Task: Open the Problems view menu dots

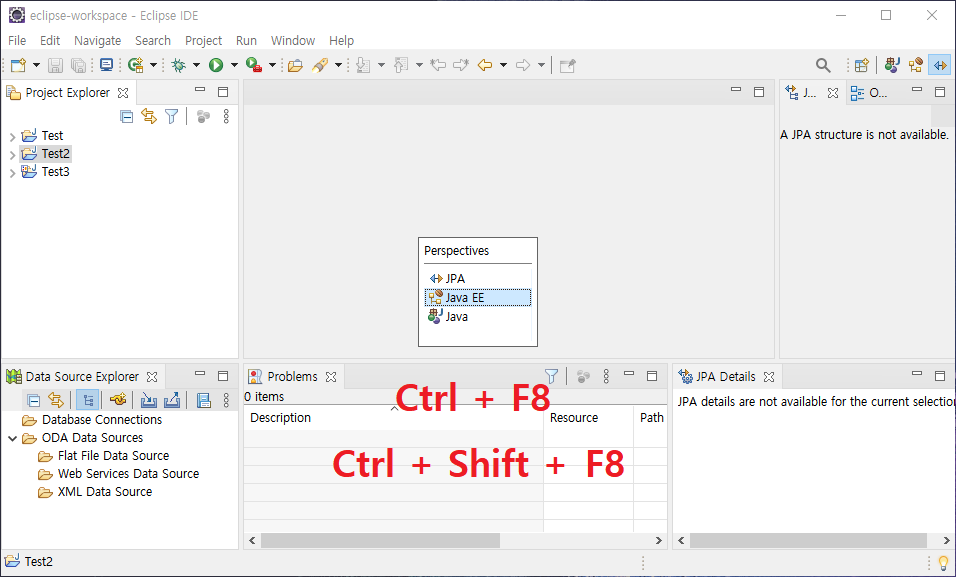Action: click(606, 376)
